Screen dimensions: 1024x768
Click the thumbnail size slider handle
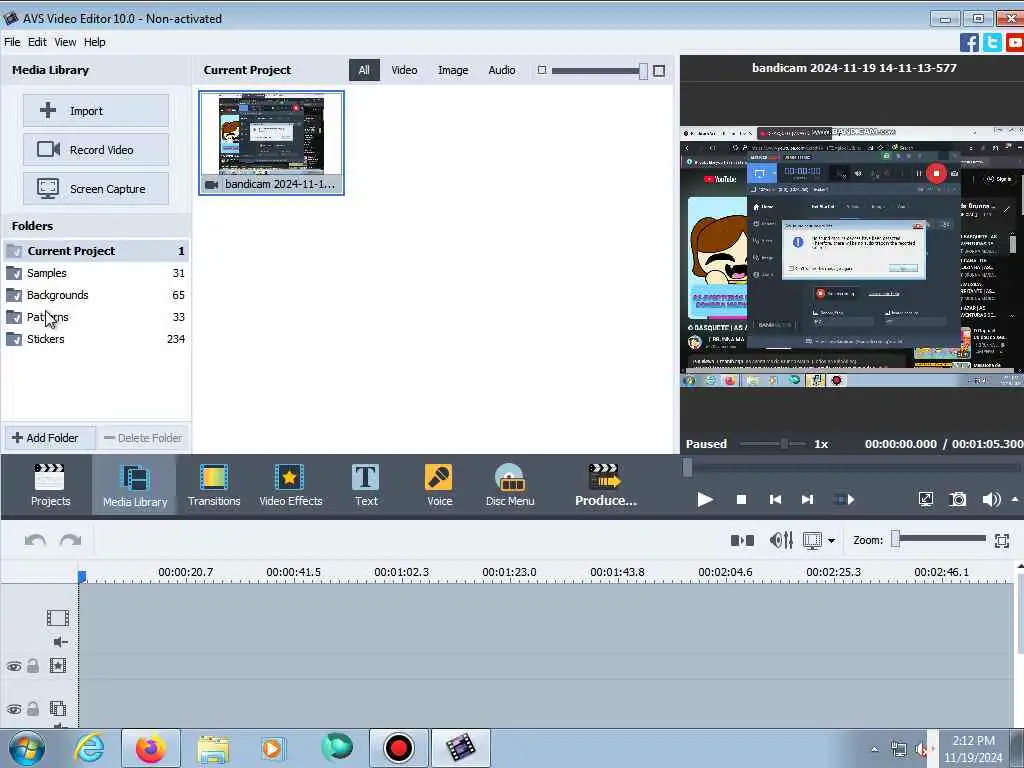click(643, 71)
